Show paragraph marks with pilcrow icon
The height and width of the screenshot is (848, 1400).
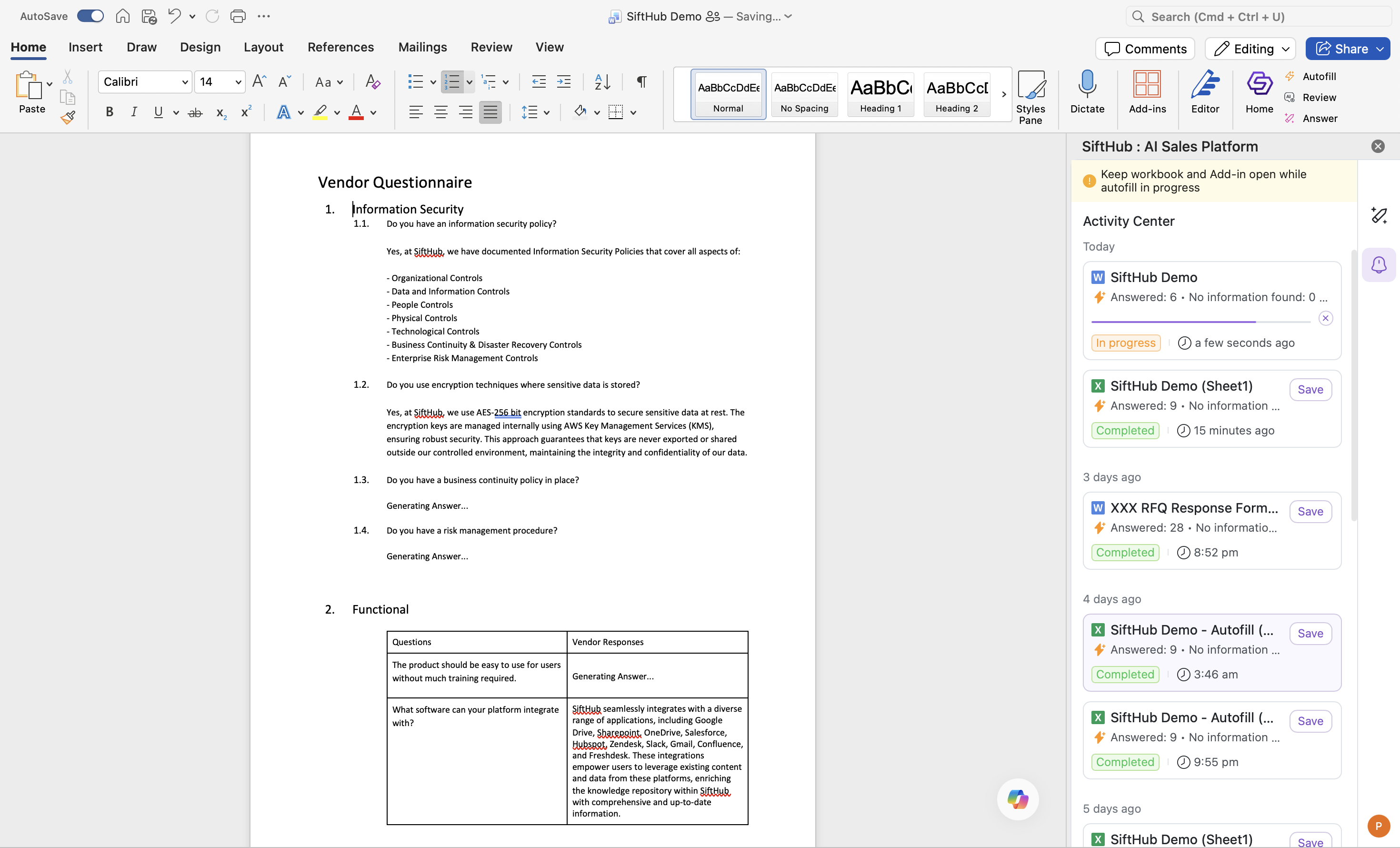click(x=641, y=82)
